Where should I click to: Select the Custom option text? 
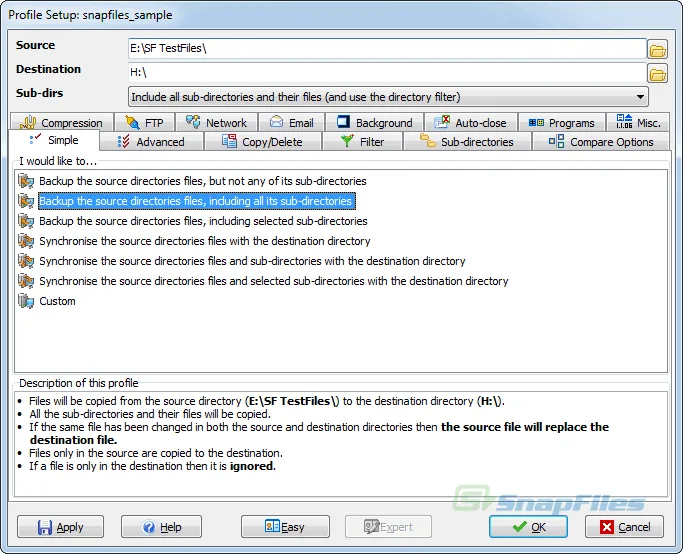57,301
